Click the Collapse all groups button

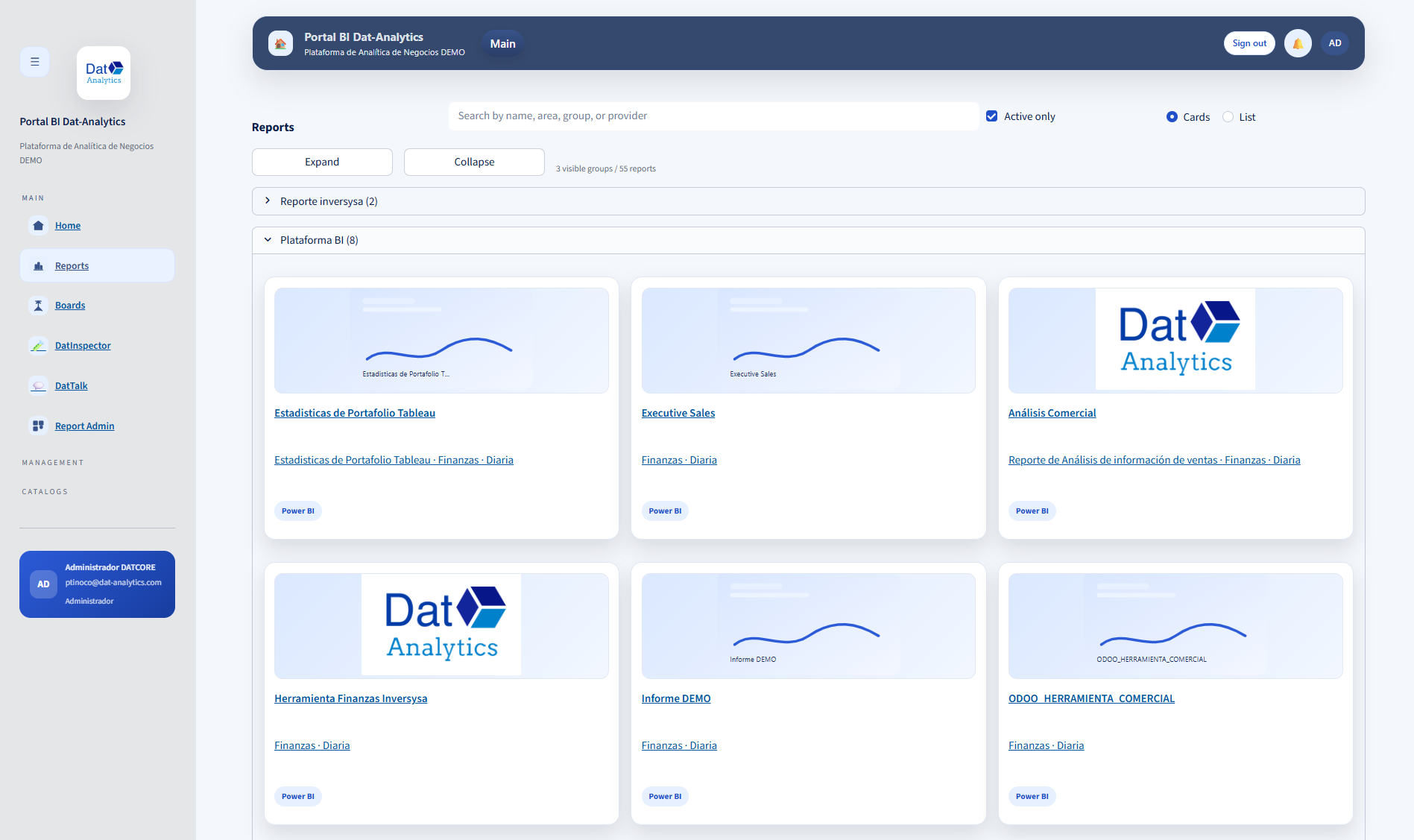point(474,162)
